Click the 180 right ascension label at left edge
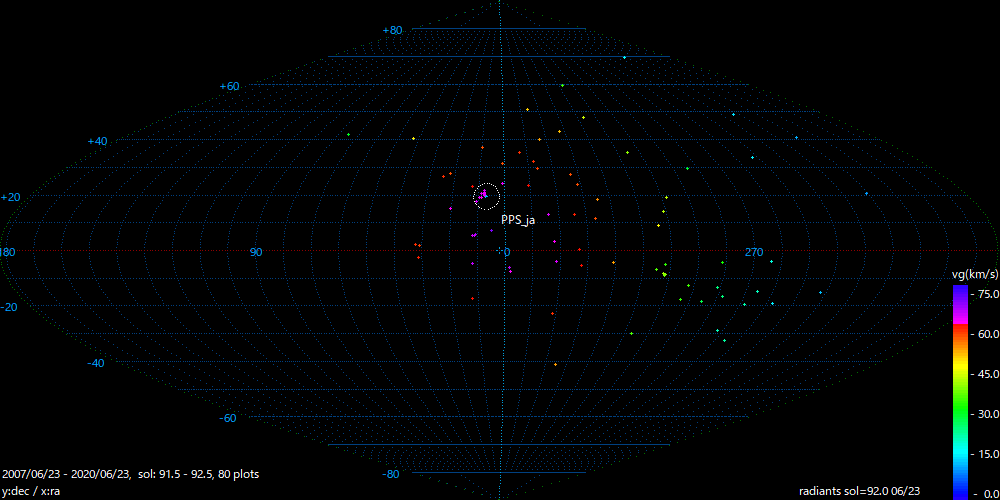Screen dimensions: 1000x500 8,252
